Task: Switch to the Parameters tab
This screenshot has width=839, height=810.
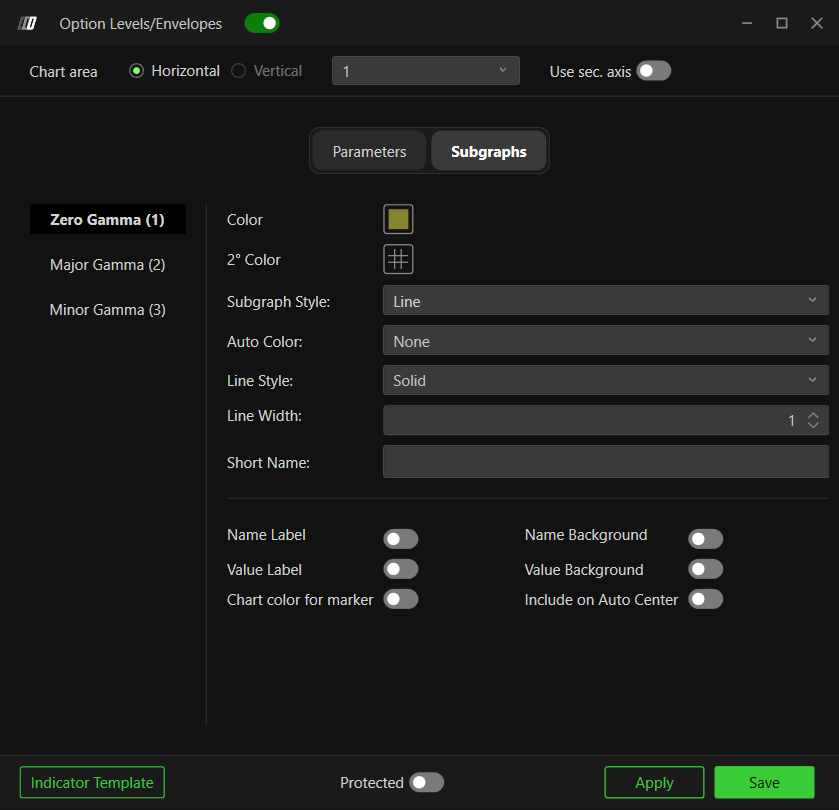Action: point(369,151)
